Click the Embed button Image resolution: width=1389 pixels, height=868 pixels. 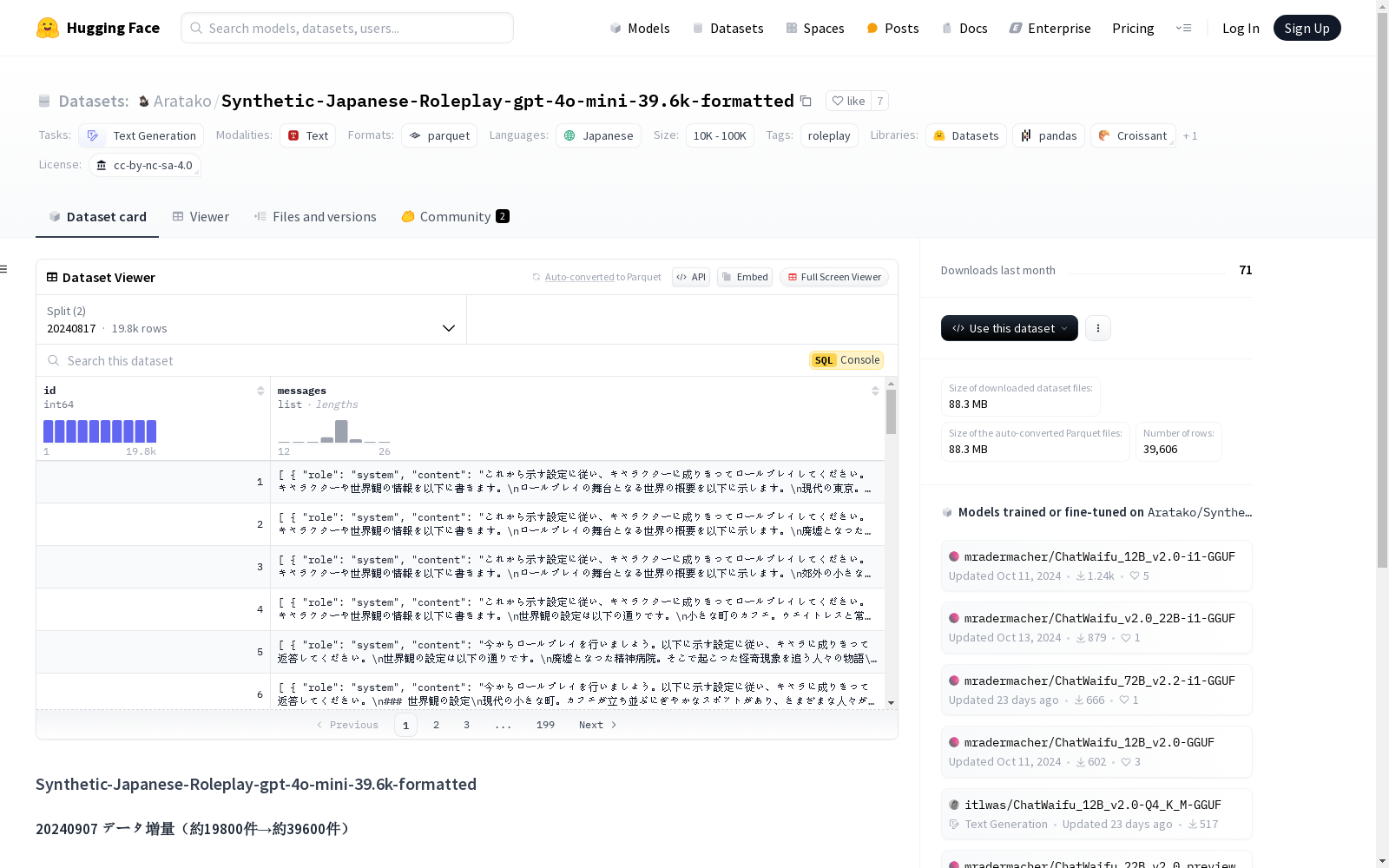[745, 277]
